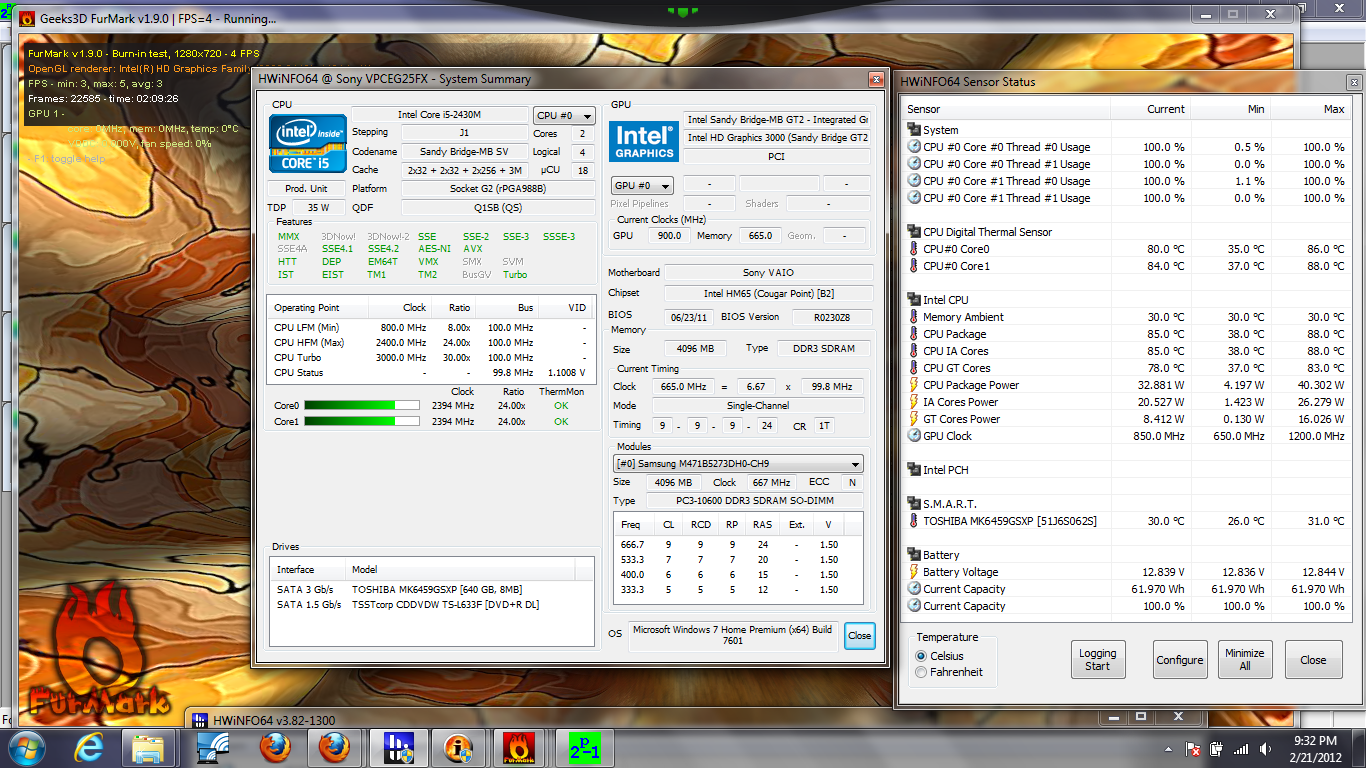Click the volume icon in system tray
This screenshot has width=1366, height=768.
point(1266,749)
